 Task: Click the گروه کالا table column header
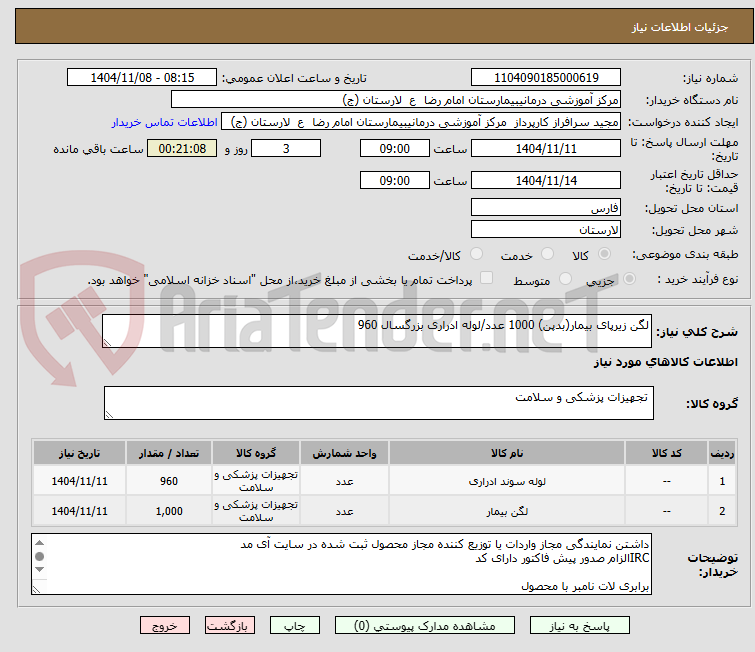[x=256, y=453]
